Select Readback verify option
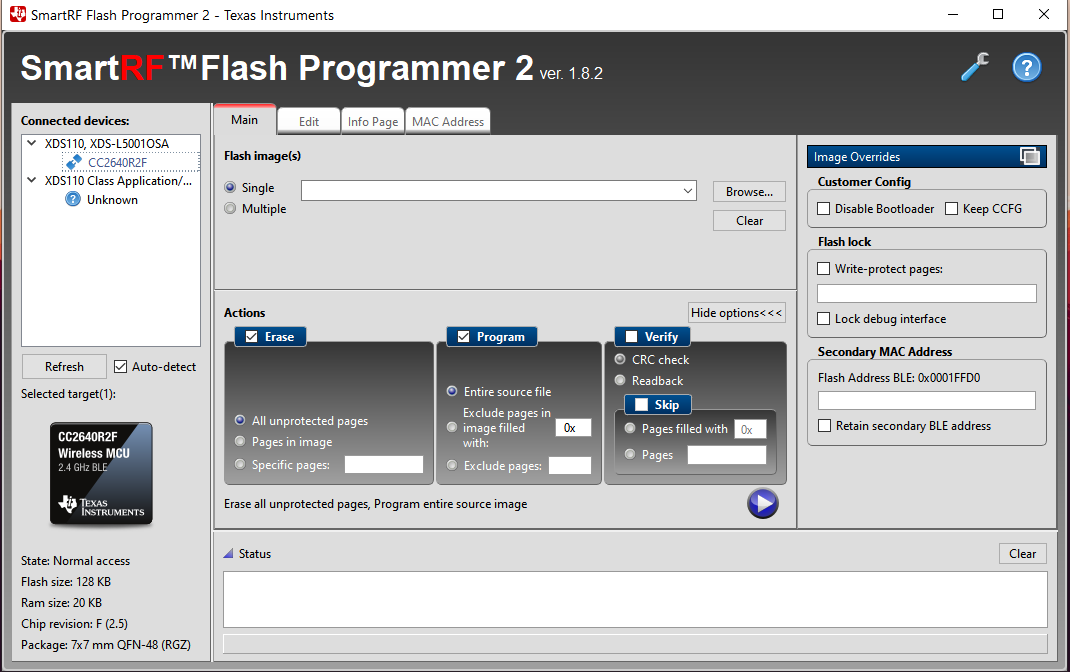Screen dimensions: 1070x672 pos(620,380)
